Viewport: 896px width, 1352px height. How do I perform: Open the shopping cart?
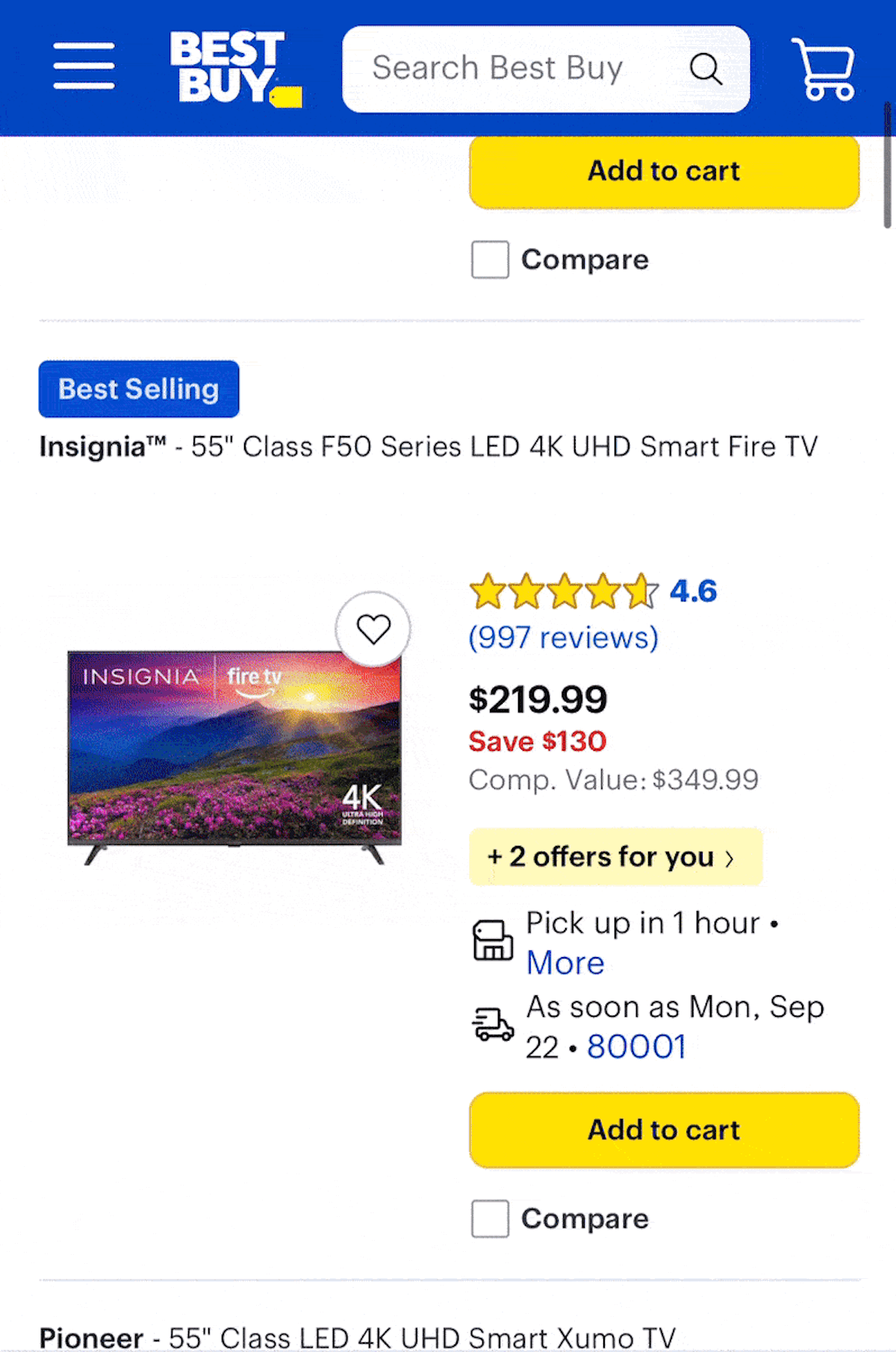tap(823, 69)
